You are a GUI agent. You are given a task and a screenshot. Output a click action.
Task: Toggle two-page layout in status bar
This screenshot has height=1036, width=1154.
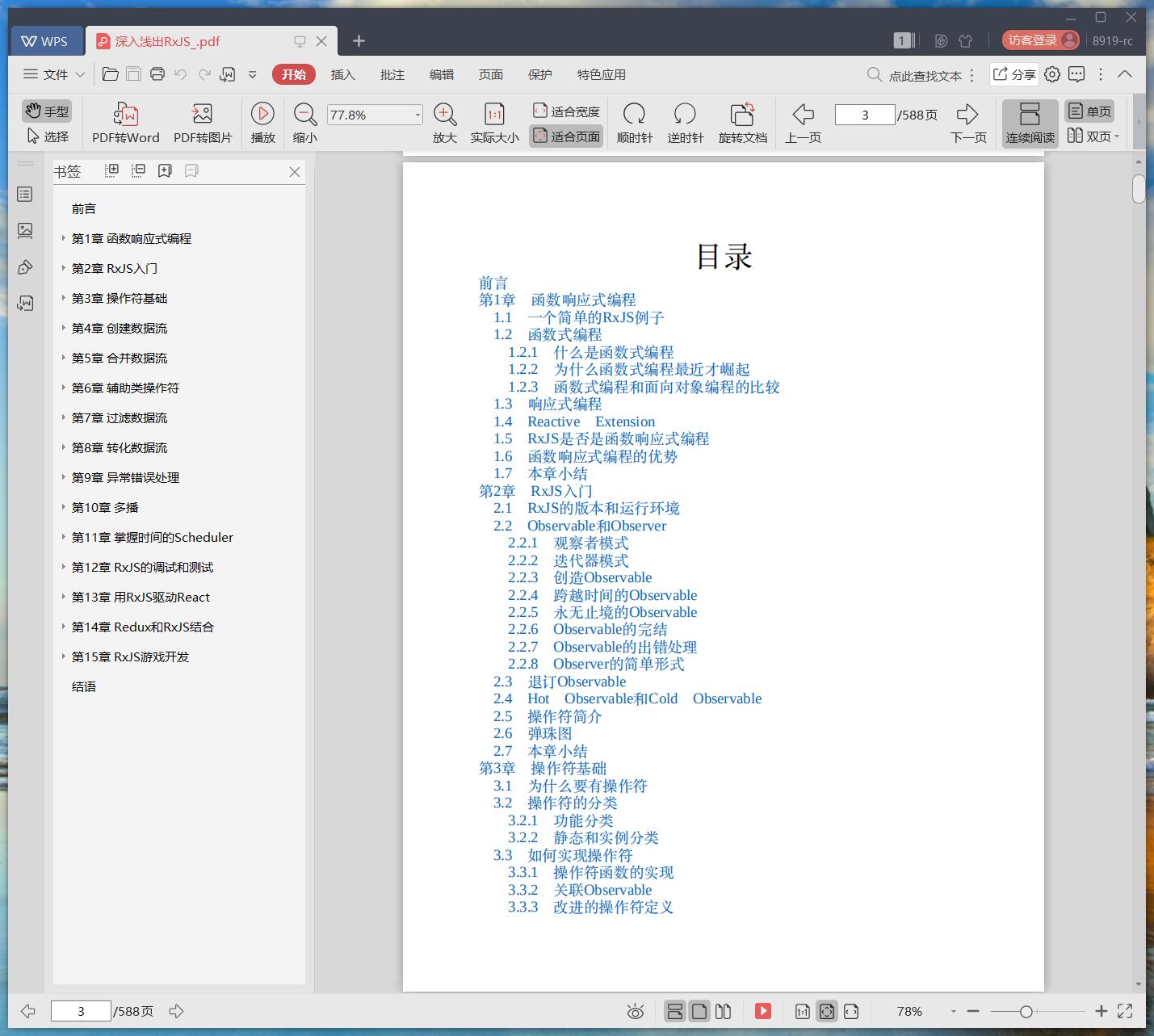click(x=724, y=1011)
